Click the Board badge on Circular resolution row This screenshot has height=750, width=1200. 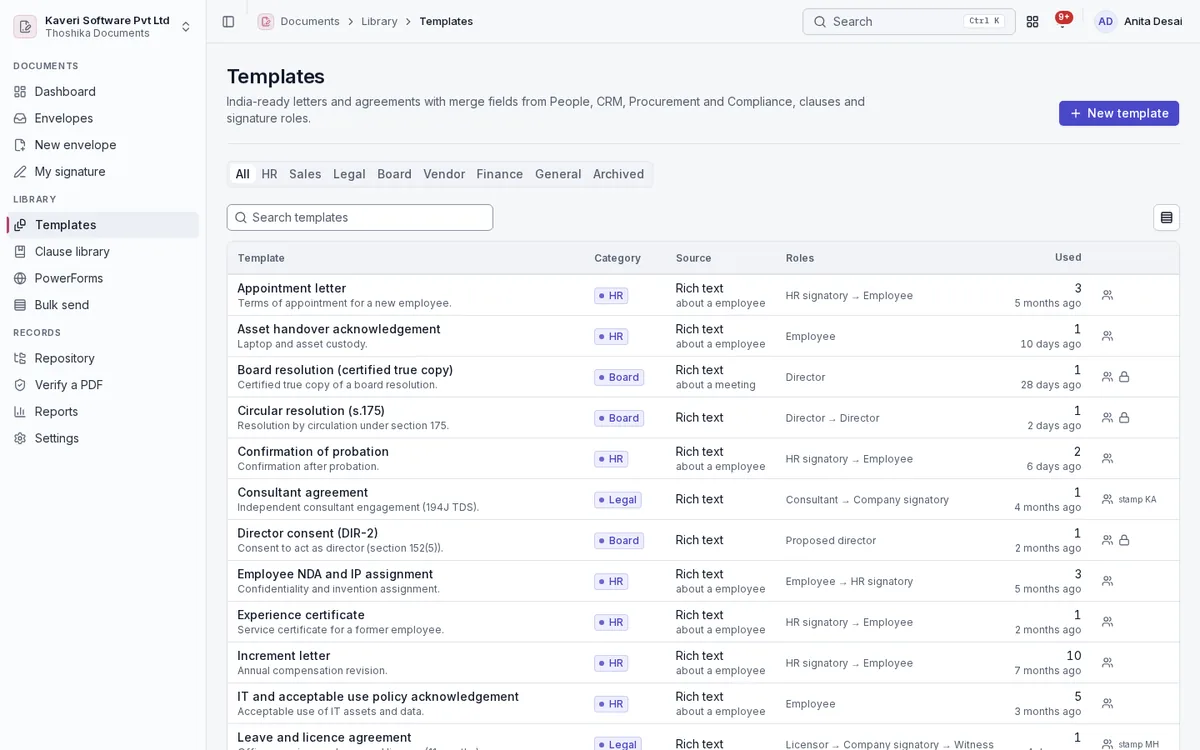(x=619, y=418)
